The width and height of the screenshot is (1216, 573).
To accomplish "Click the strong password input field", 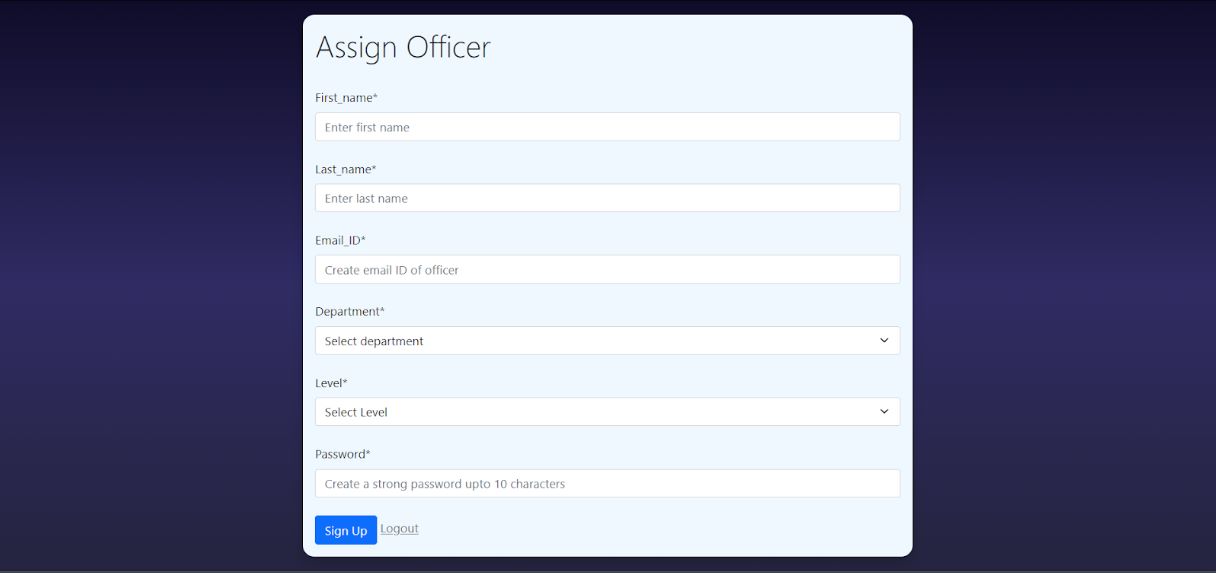I will 607,484.
